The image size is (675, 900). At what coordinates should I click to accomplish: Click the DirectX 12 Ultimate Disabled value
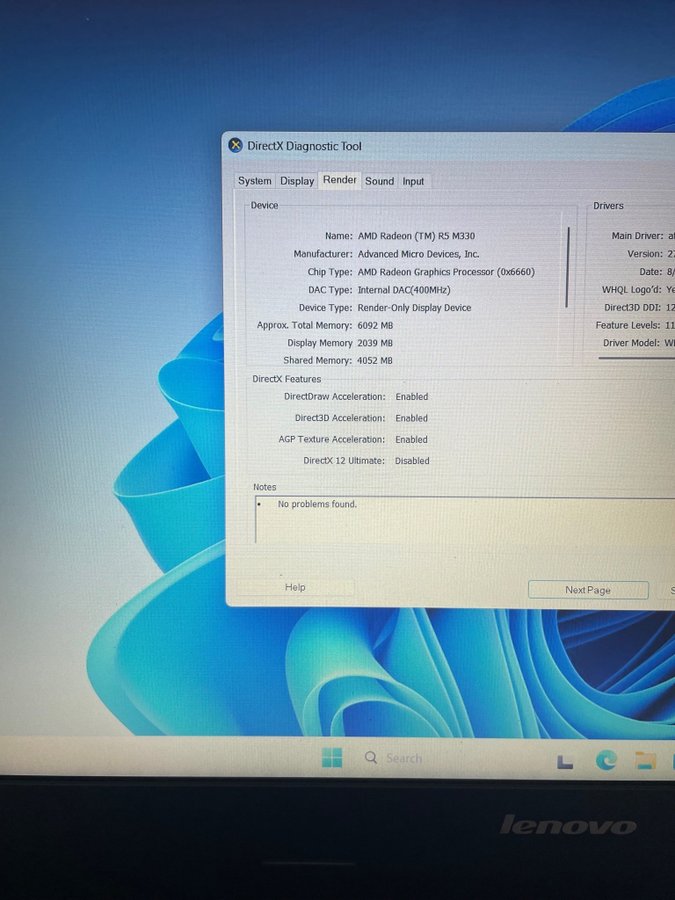click(x=412, y=461)
